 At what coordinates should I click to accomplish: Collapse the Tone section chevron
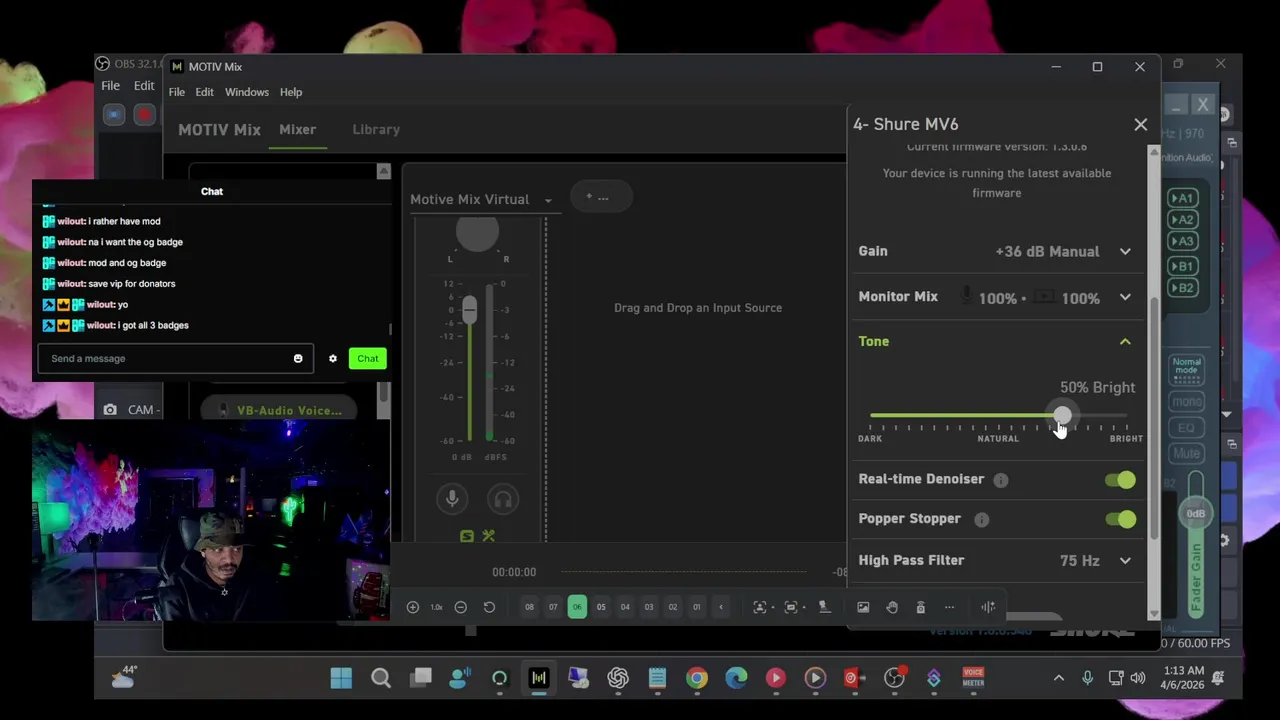click(1125, 342)
